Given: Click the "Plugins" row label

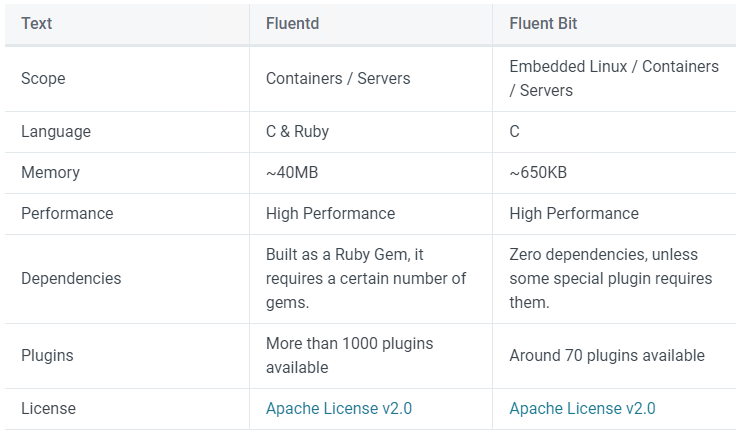Looking at the screenshot, I should 47,355.
